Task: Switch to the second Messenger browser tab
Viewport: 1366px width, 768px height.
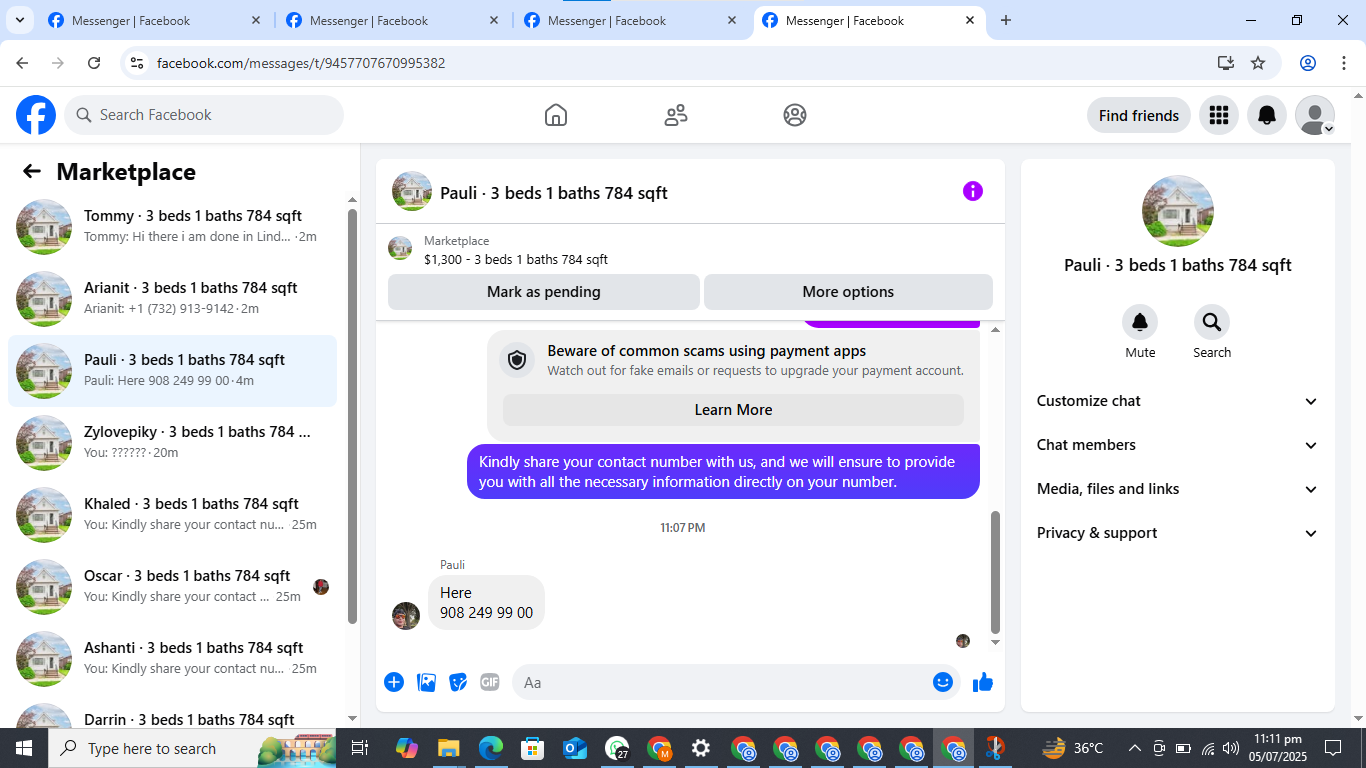Action: pos(393,20)
